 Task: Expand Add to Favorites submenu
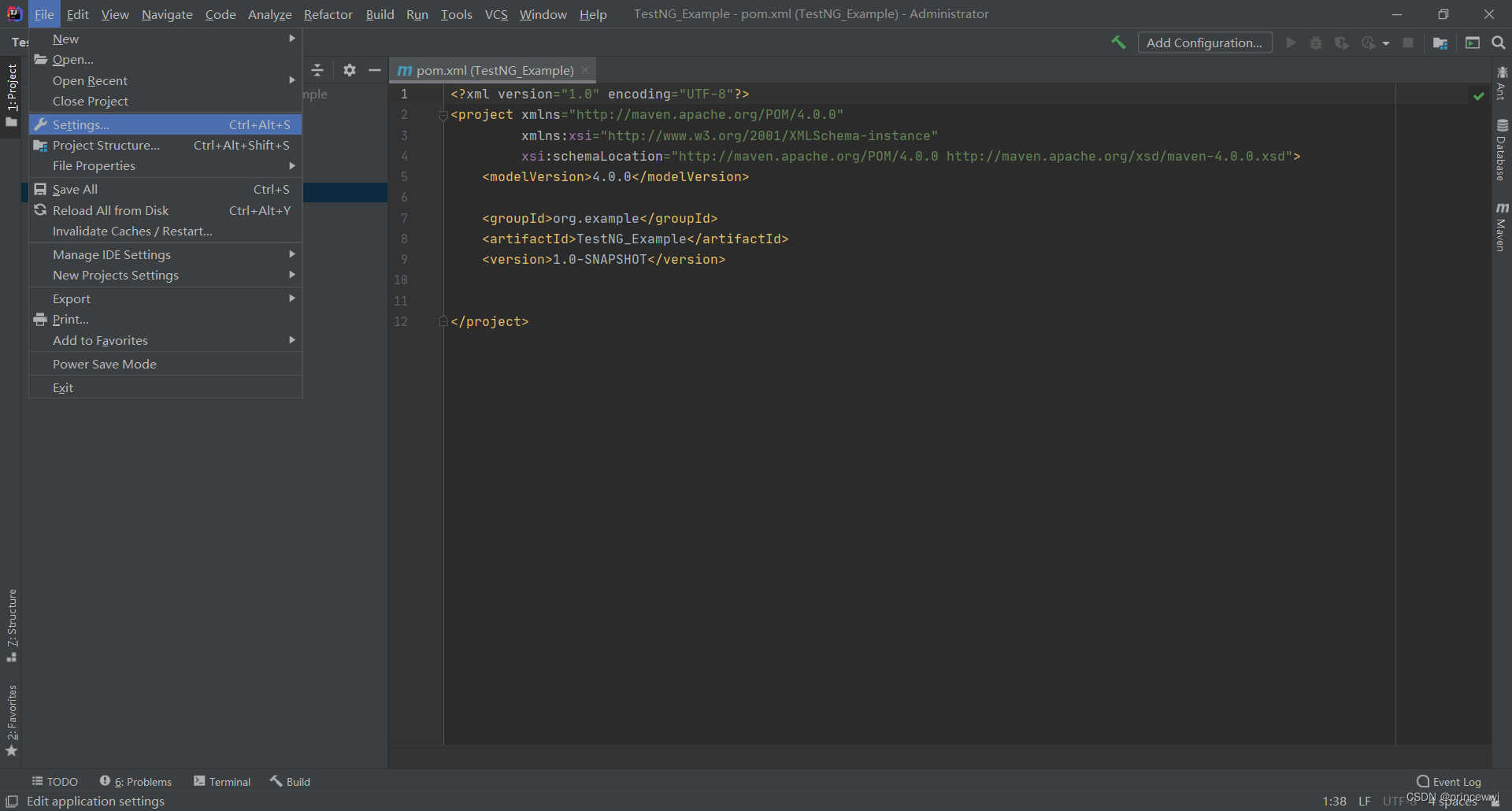pos(165,340)
